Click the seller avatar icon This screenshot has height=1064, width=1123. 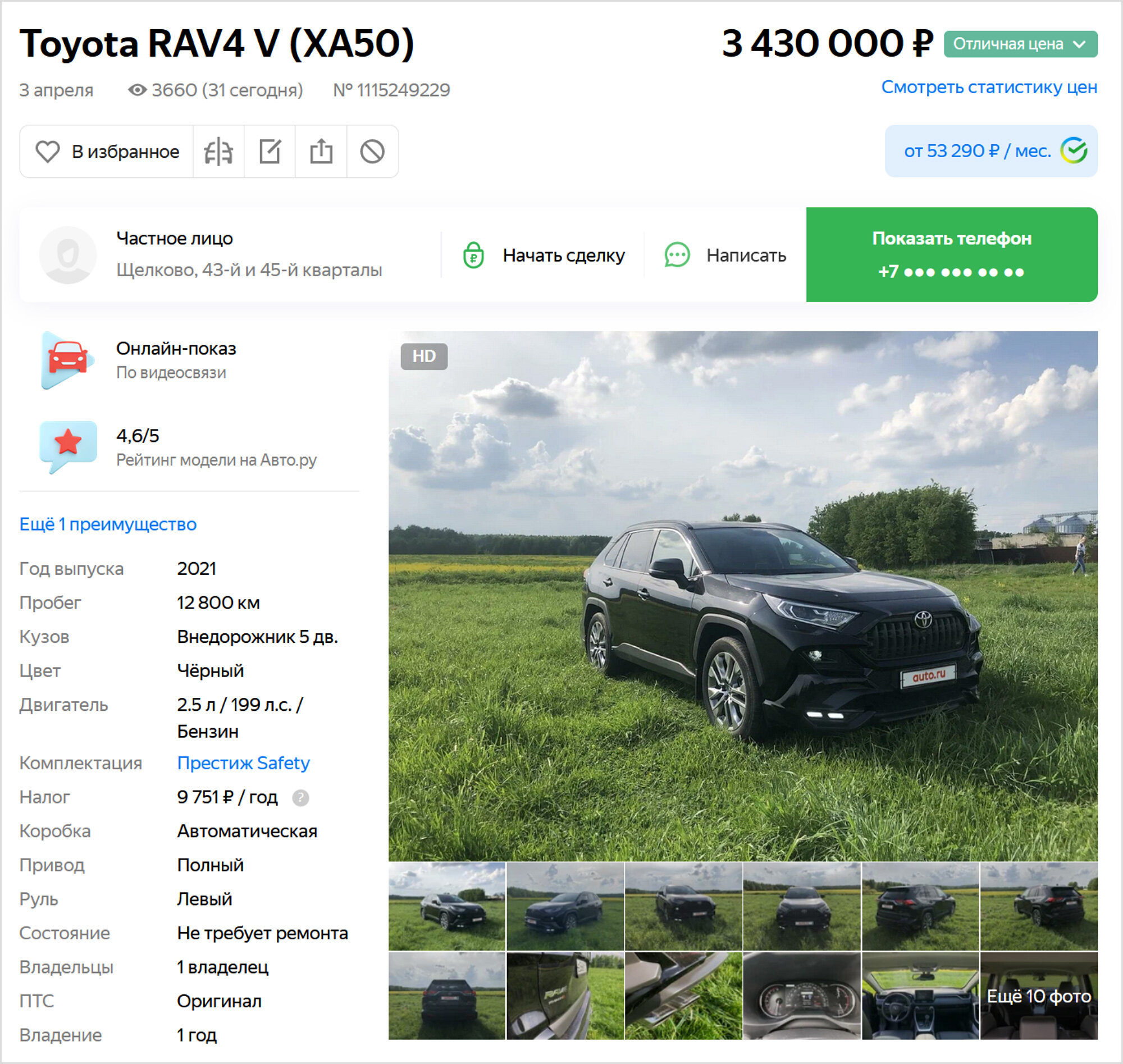67,255
